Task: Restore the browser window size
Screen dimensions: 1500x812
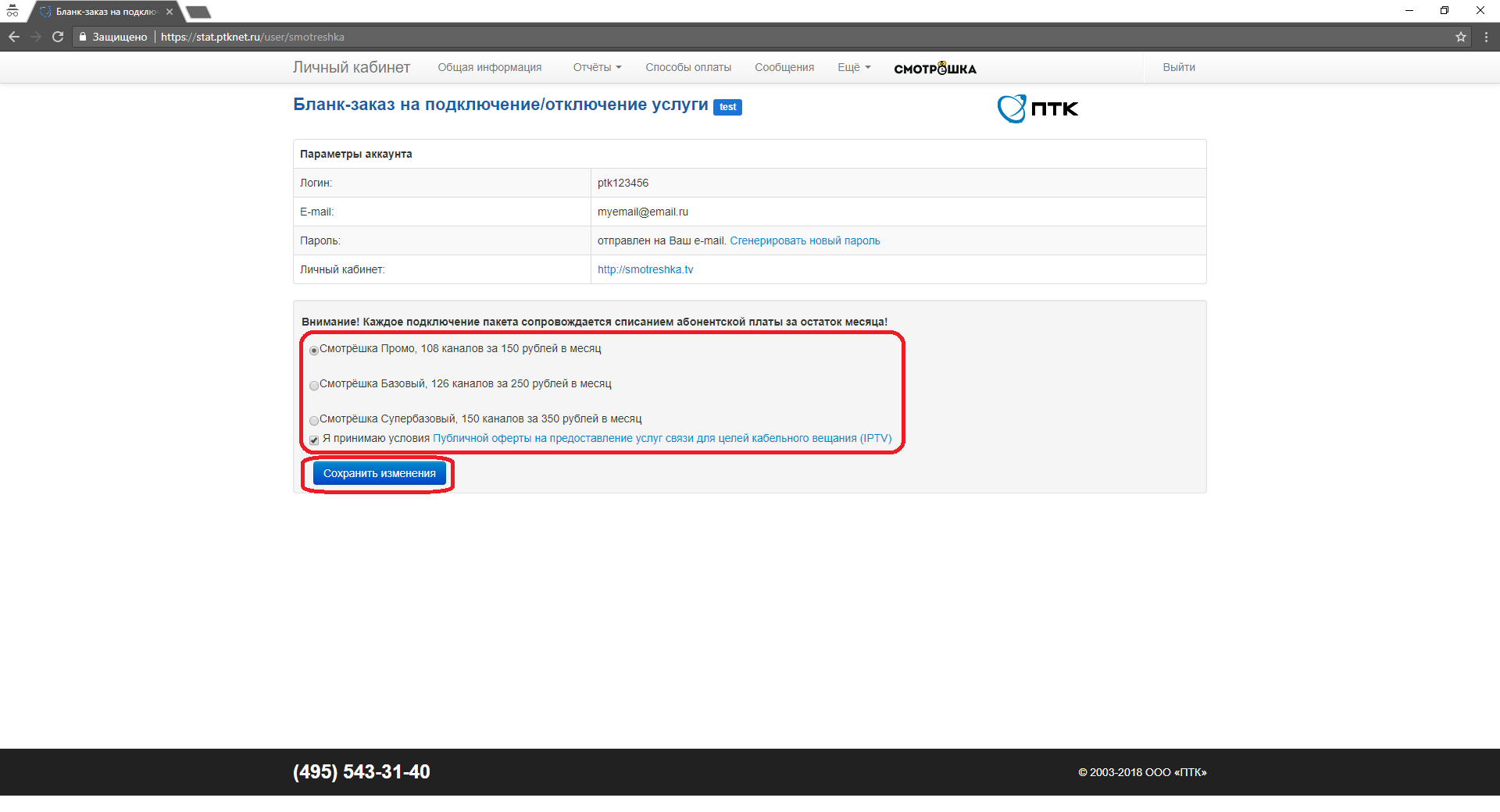Action: click(x=1445, y=11)
